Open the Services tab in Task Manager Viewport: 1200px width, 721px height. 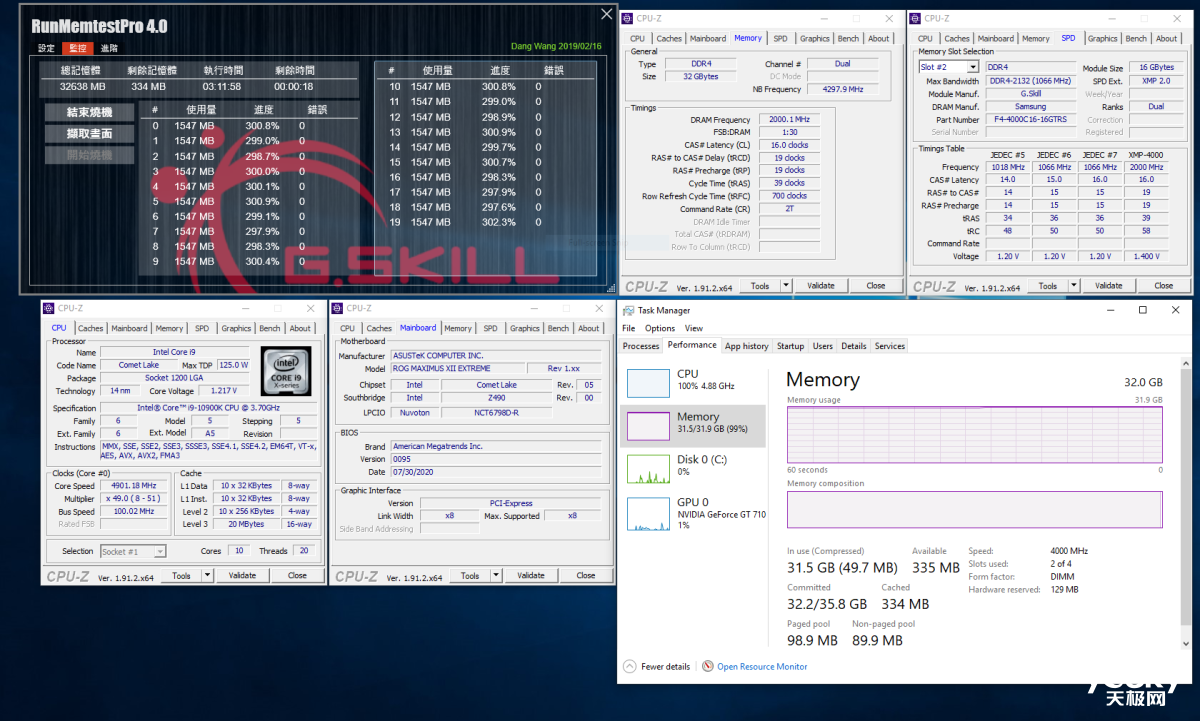pos(890,346)
